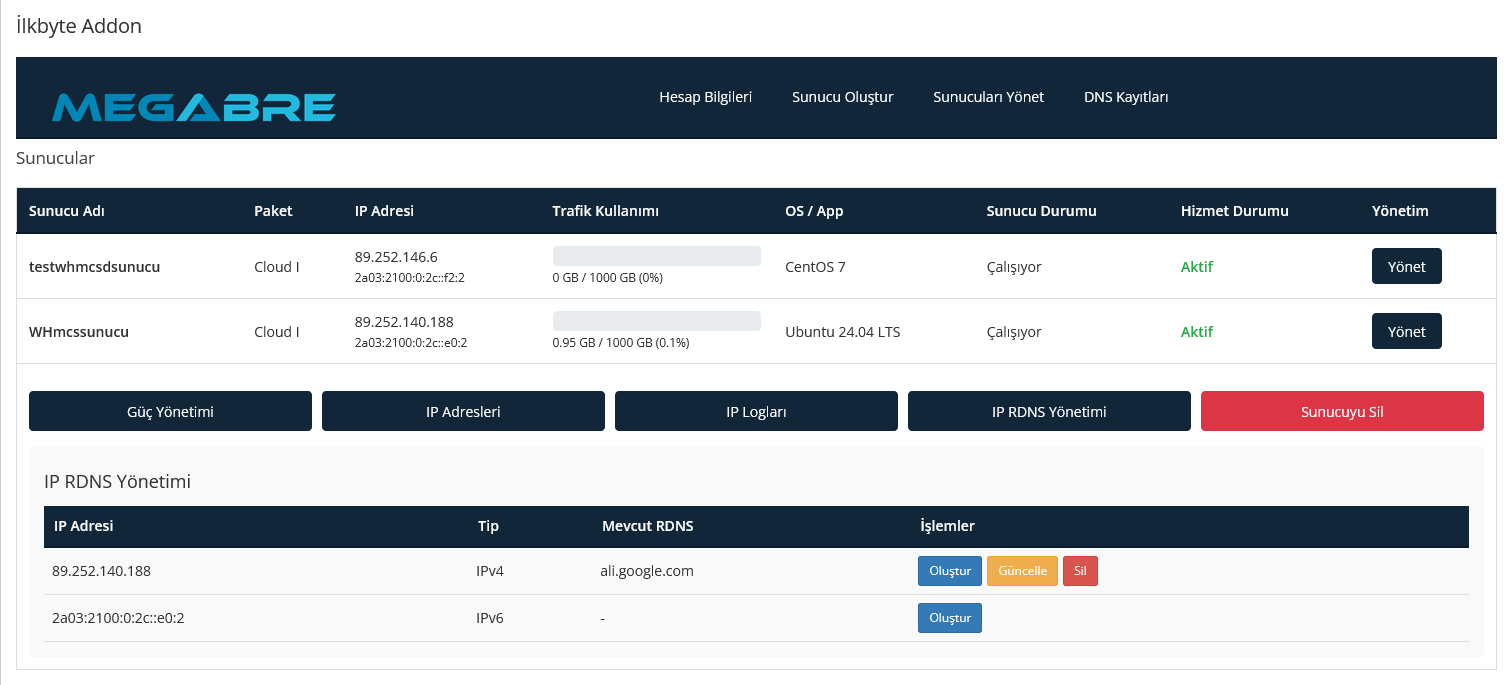Screen dimensions: 1512x685
Task: Delete RDNS record with Sil button
Action: [1079, 571]
